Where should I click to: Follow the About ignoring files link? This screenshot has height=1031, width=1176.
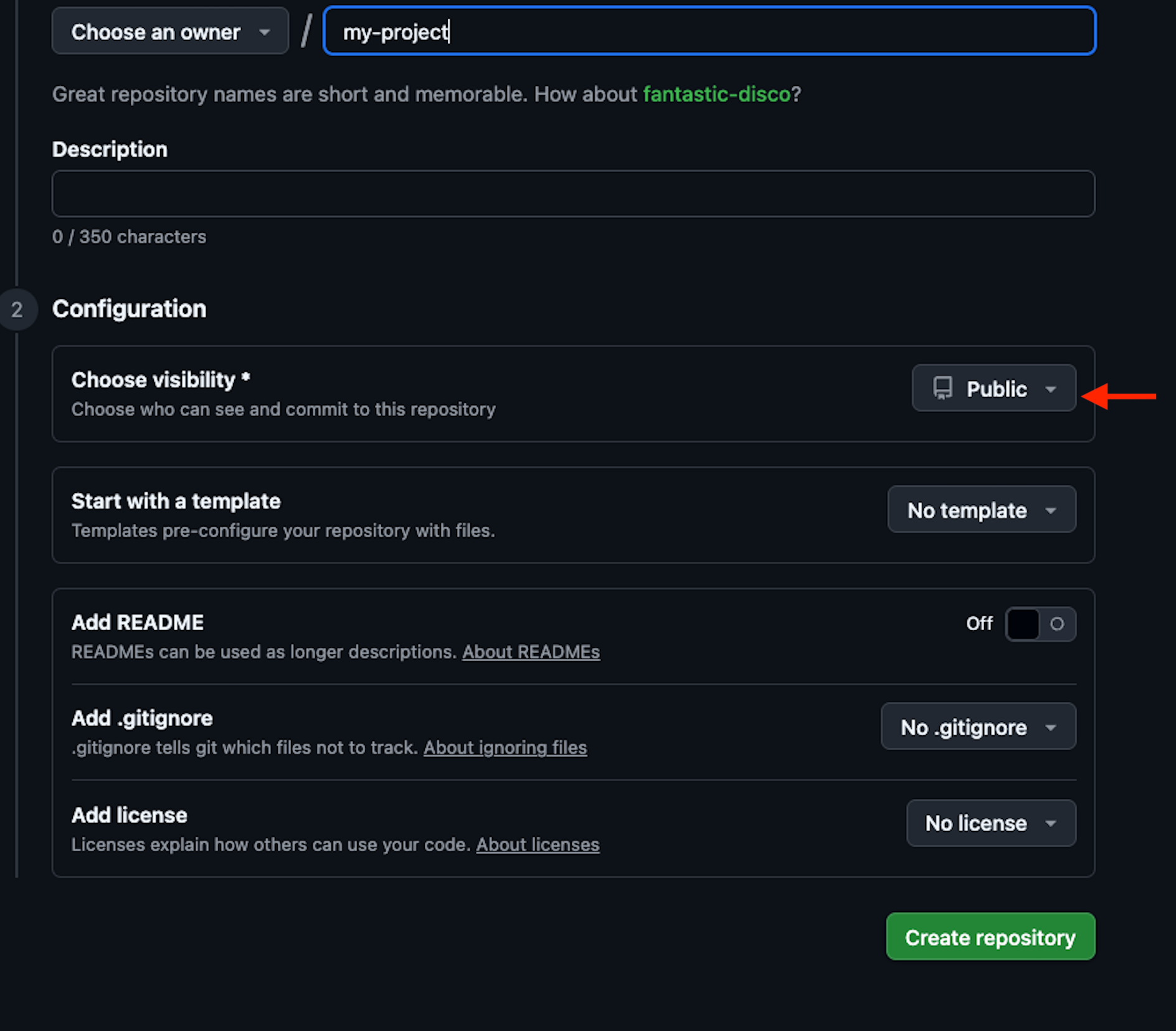tap(505, 748)
